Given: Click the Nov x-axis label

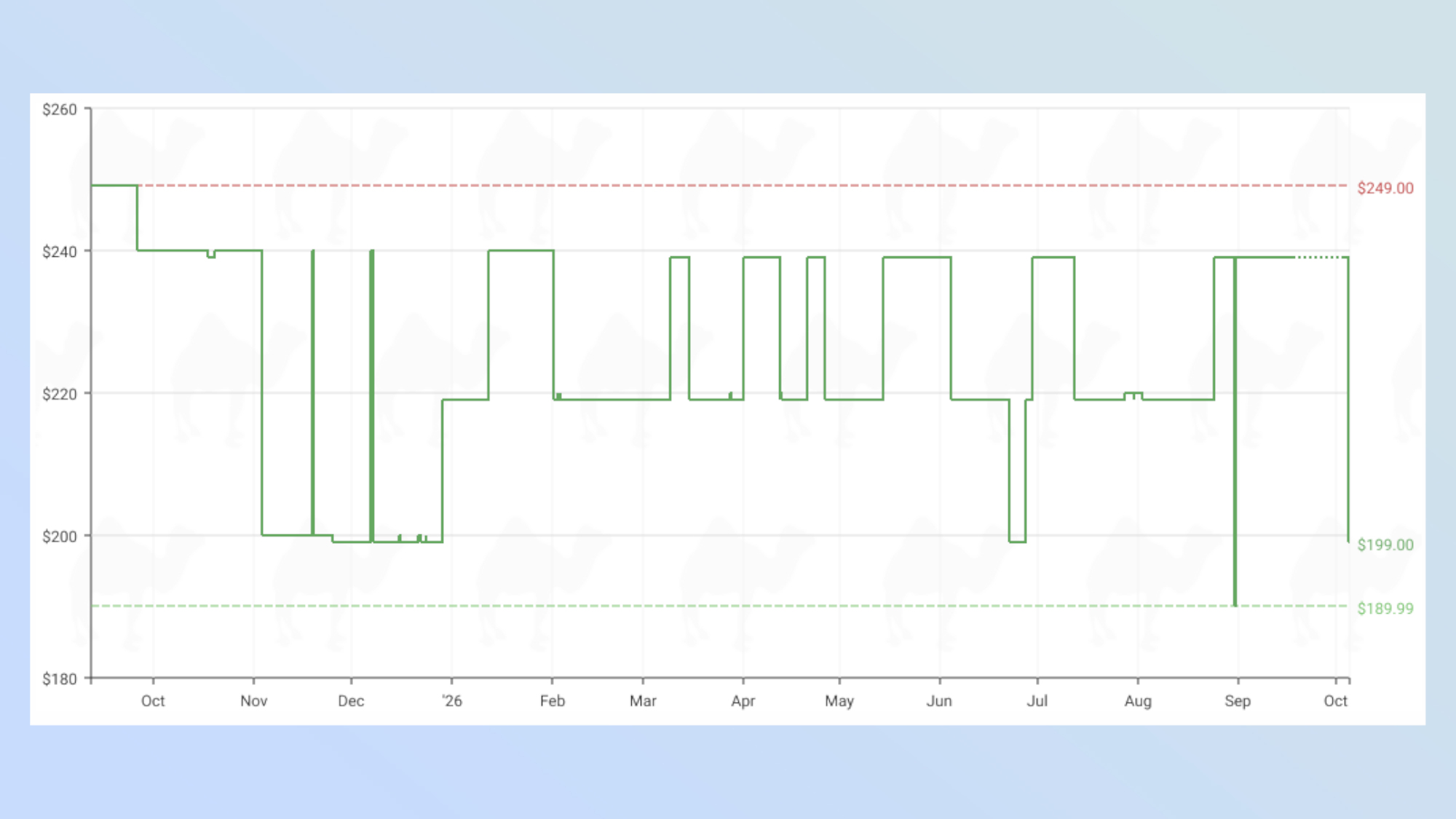Looking at the screenshot, I should (253, 700).
